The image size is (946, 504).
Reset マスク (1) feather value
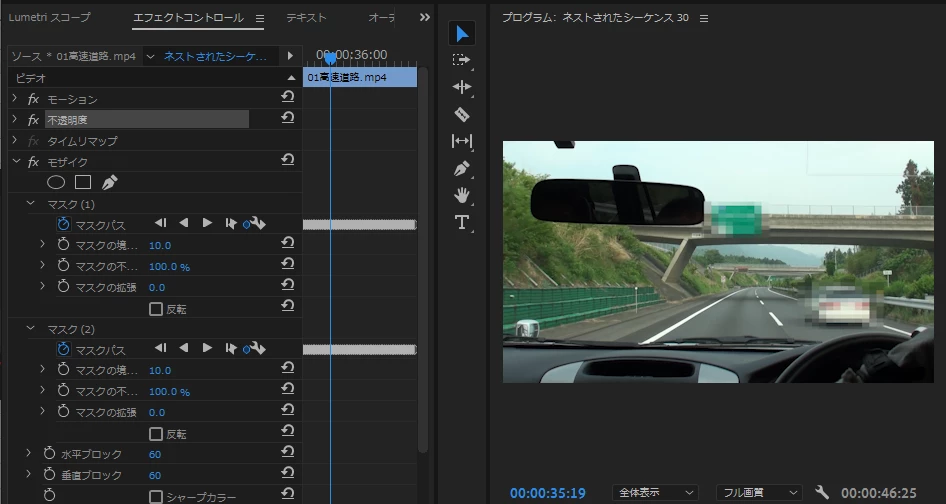pyautogui.click(x=288, y=243)
